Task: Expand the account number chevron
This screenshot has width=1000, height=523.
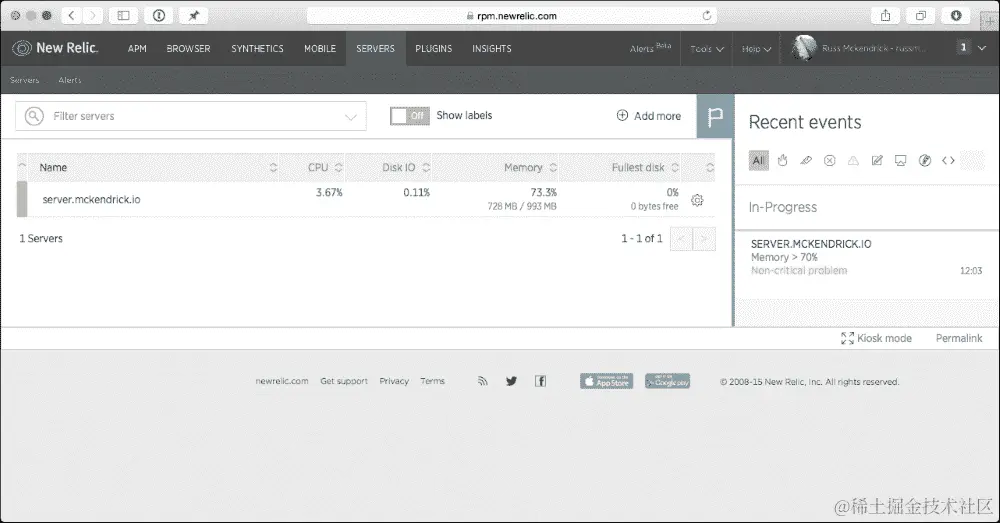Action: pos(982,48)
